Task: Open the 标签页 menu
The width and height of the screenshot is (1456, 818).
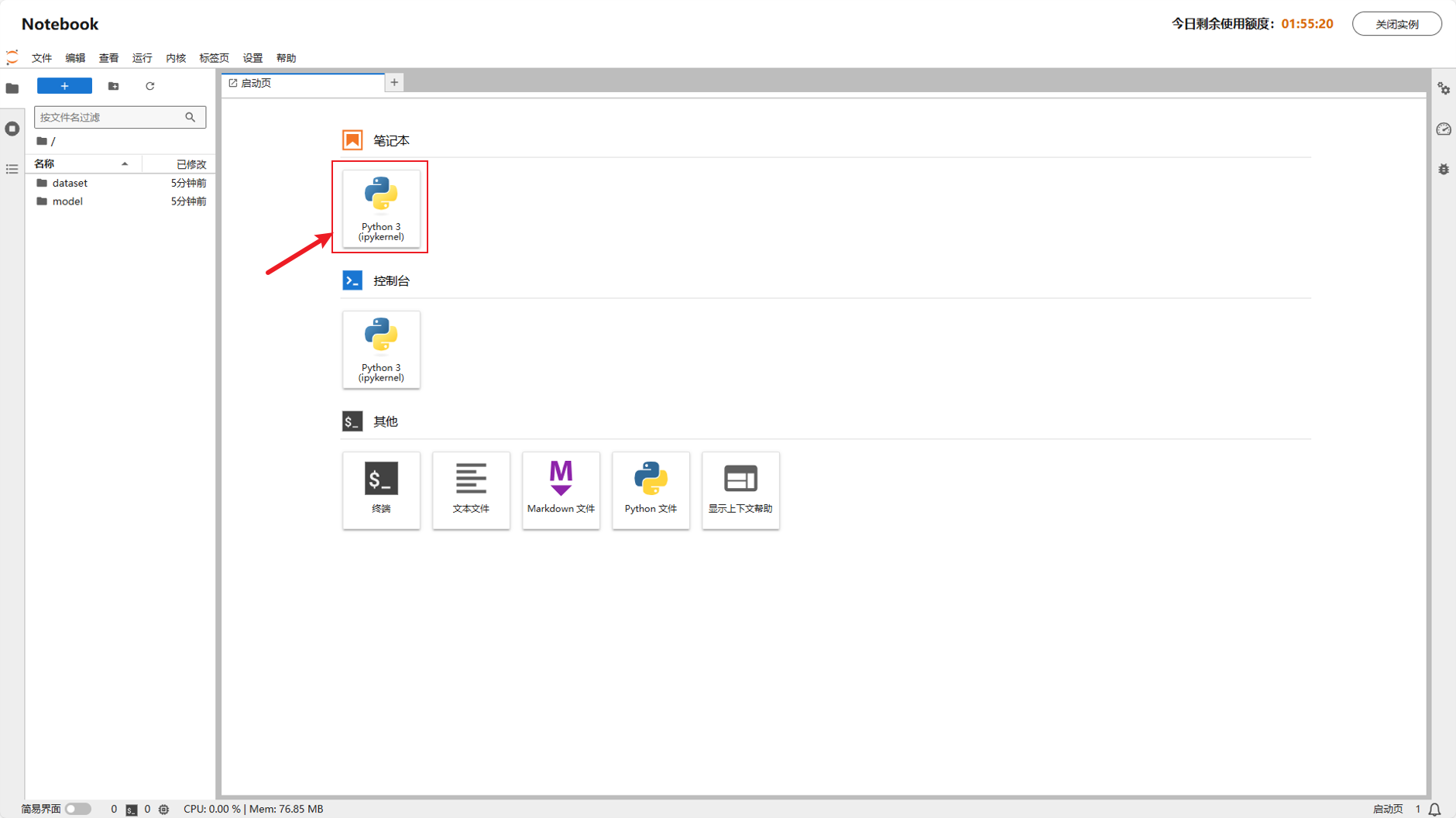Action: [214, 58]
